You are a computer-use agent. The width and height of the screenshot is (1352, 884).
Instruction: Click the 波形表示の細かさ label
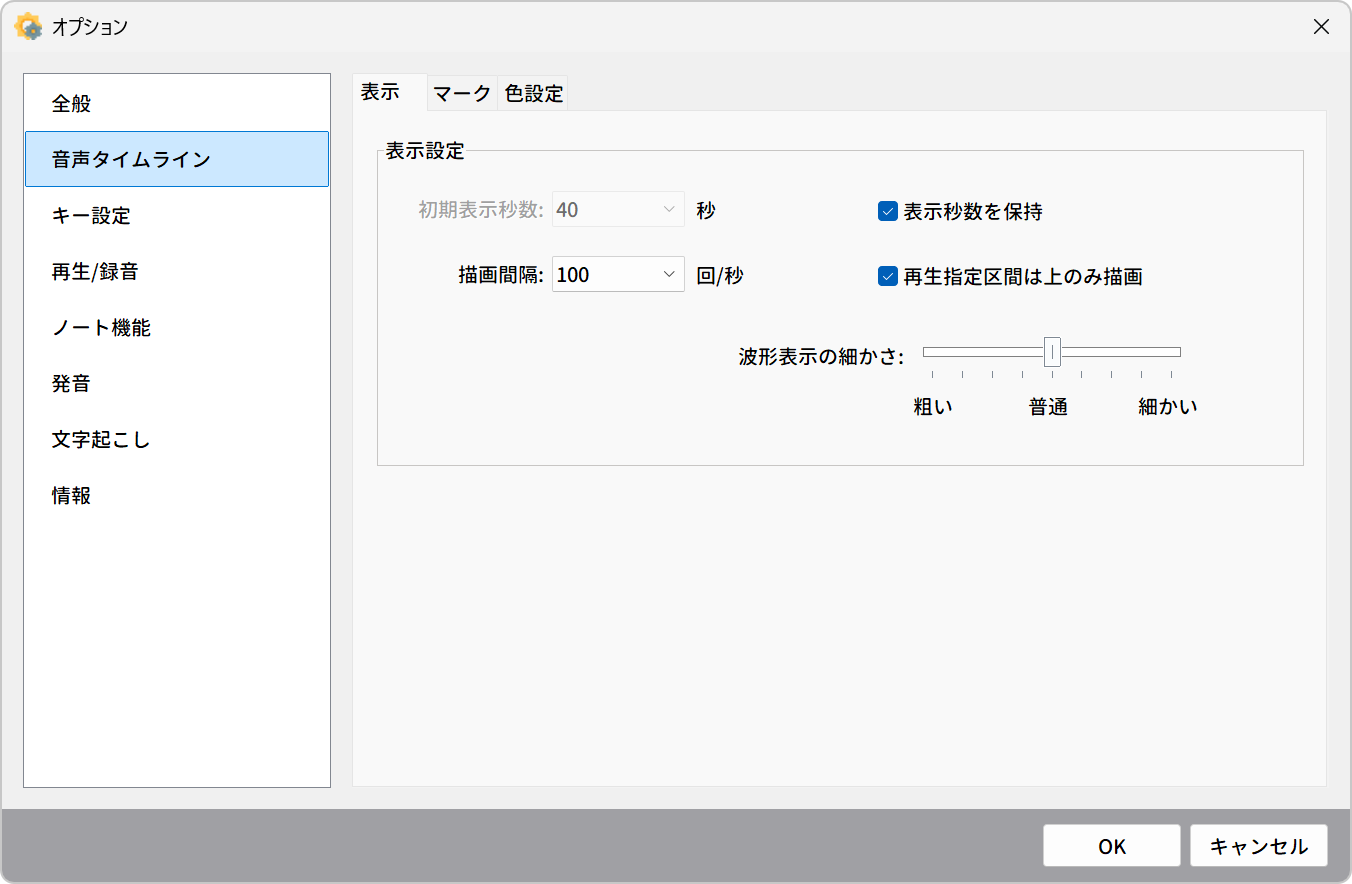pos(822,356)
